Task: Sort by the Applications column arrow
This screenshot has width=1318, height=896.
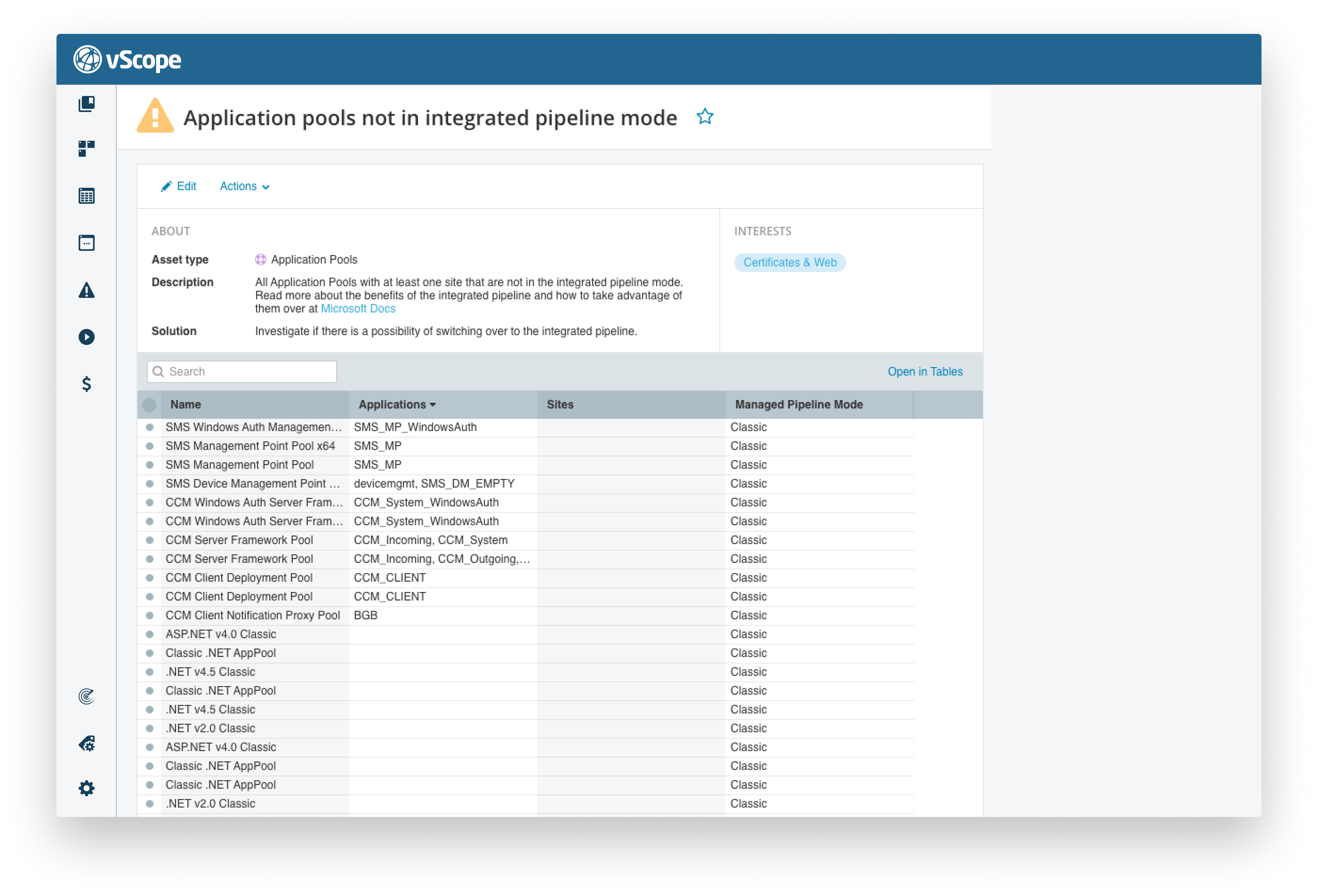Action: [x=433, y=404]
